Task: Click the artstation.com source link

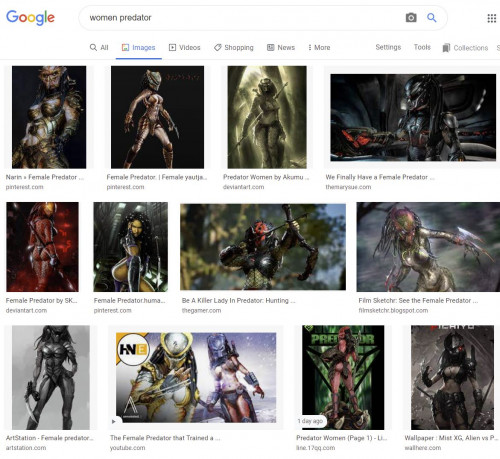Action: click(26, 448)
